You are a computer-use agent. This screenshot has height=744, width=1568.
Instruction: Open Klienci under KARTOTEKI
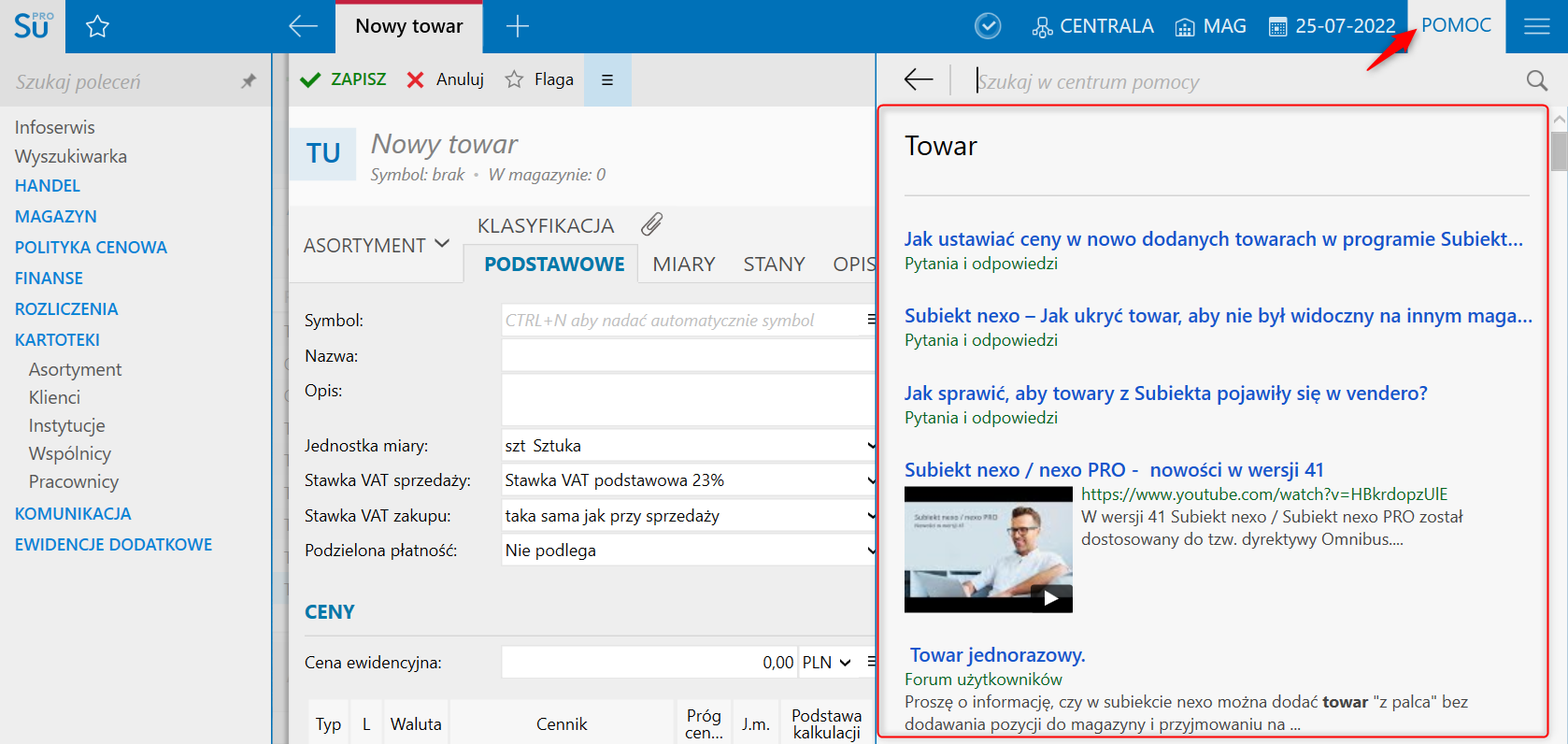[x=54, y=397]
